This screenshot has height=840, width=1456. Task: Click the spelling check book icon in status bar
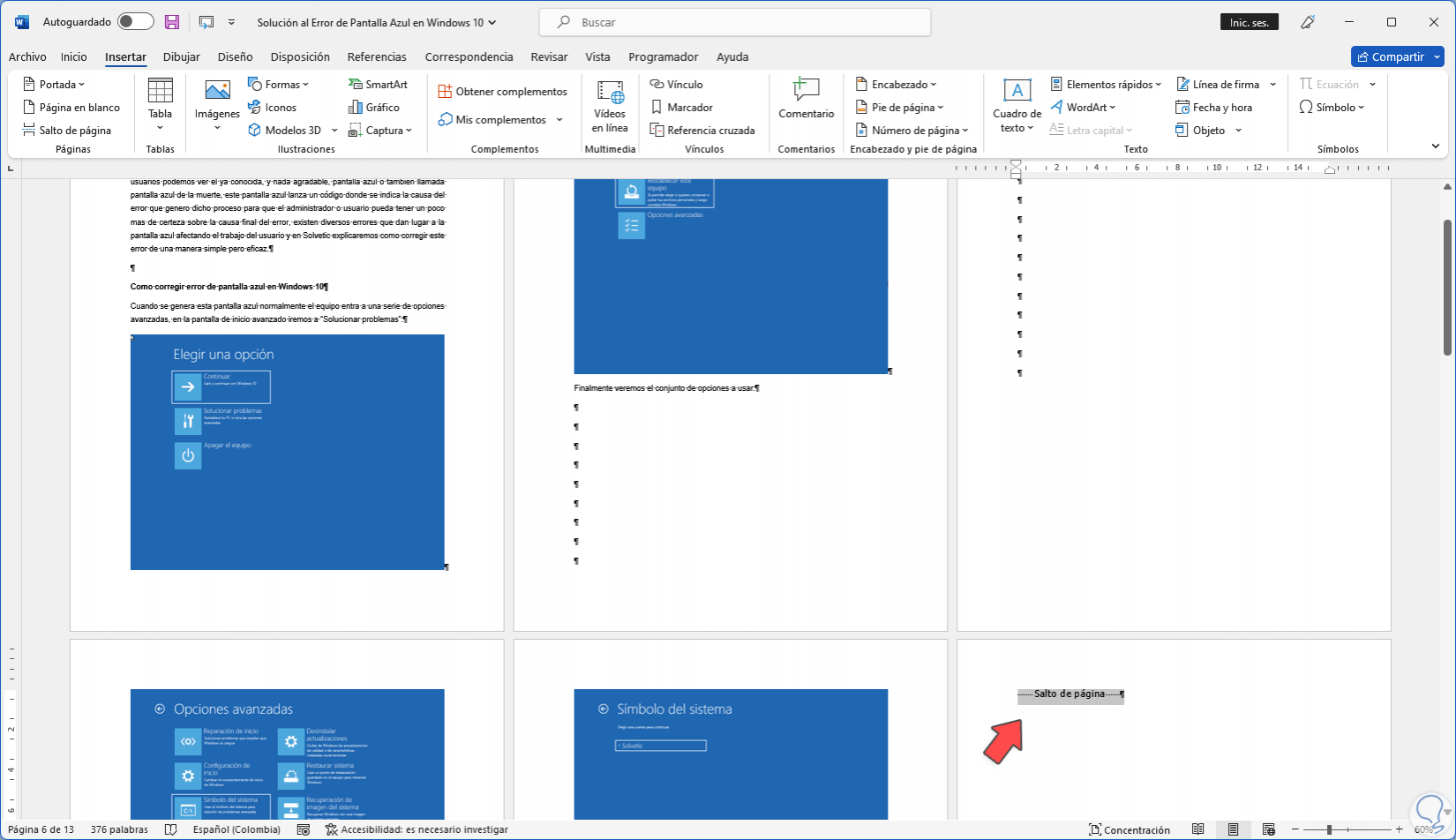171,829
